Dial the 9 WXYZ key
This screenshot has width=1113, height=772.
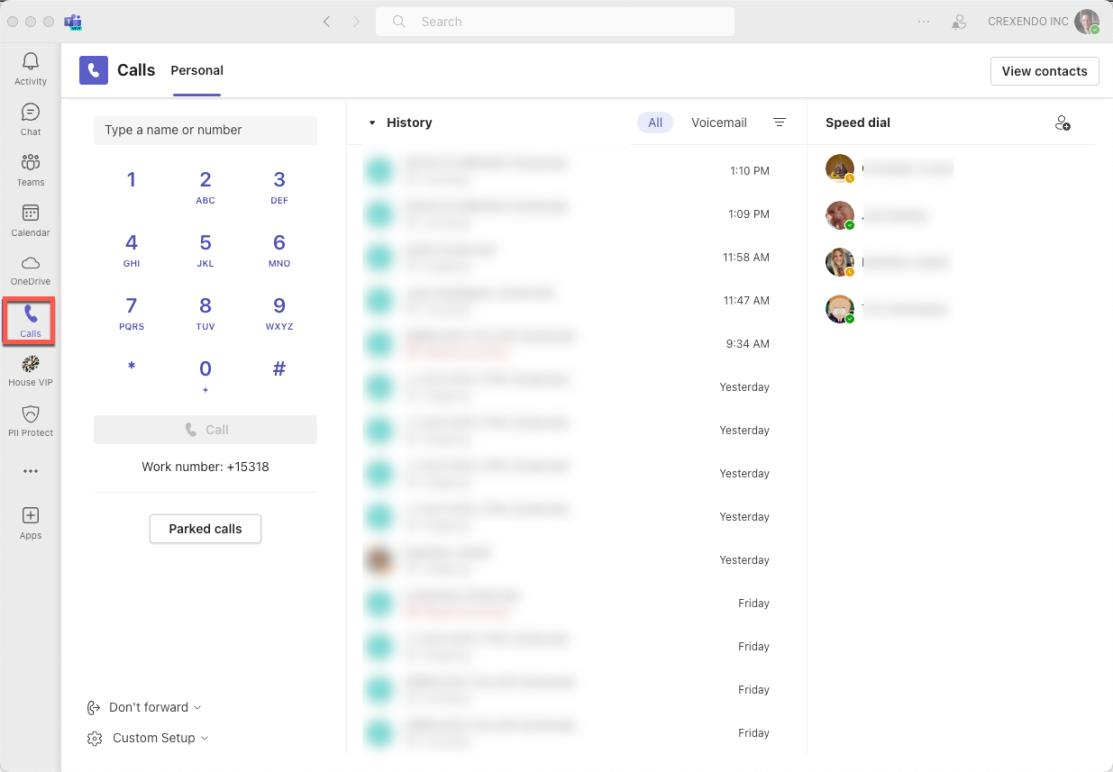tap(279, 313)
